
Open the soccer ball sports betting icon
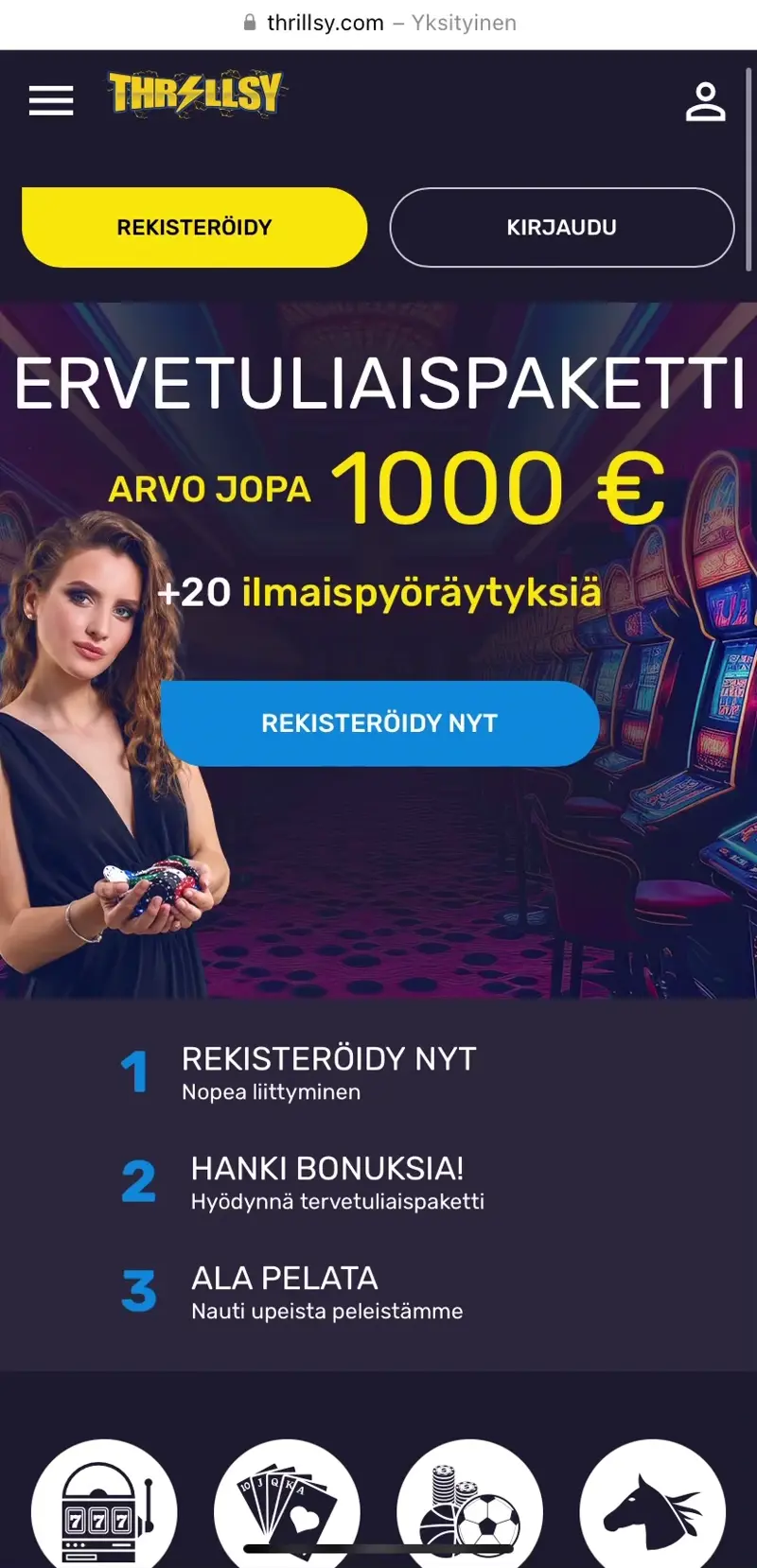469,1504
